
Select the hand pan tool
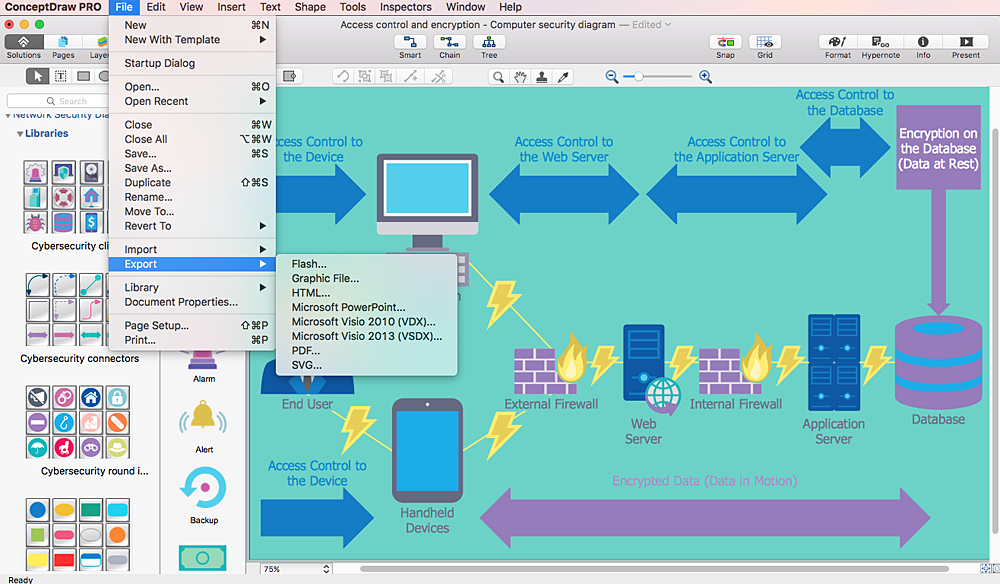click(x=520, y=77)
